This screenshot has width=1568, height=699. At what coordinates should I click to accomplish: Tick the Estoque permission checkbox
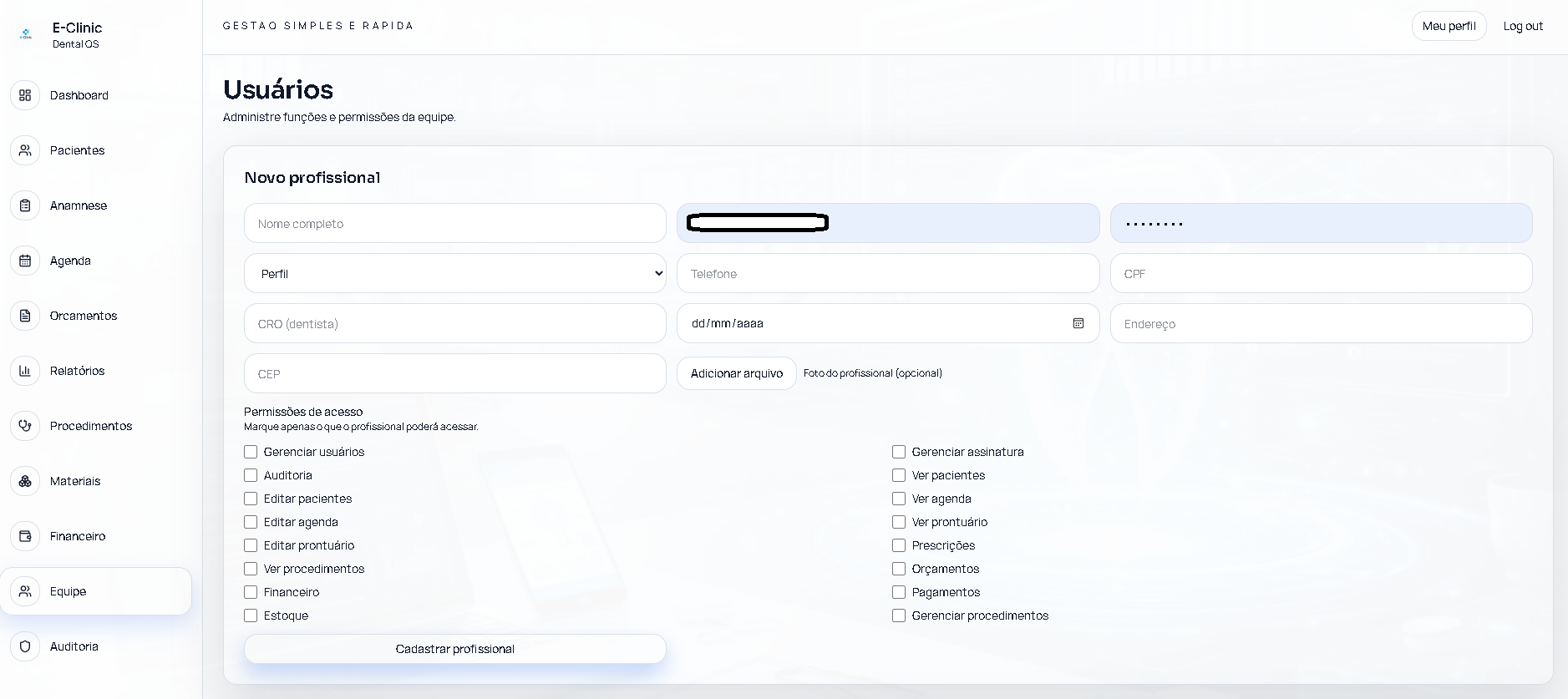tap(251, 615)
